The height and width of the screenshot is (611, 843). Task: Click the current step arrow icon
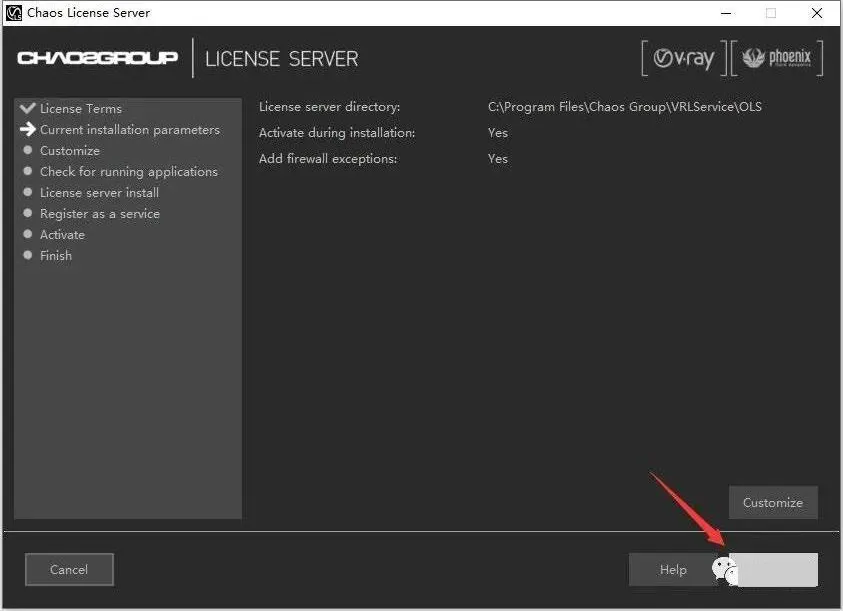coord(27,129)
